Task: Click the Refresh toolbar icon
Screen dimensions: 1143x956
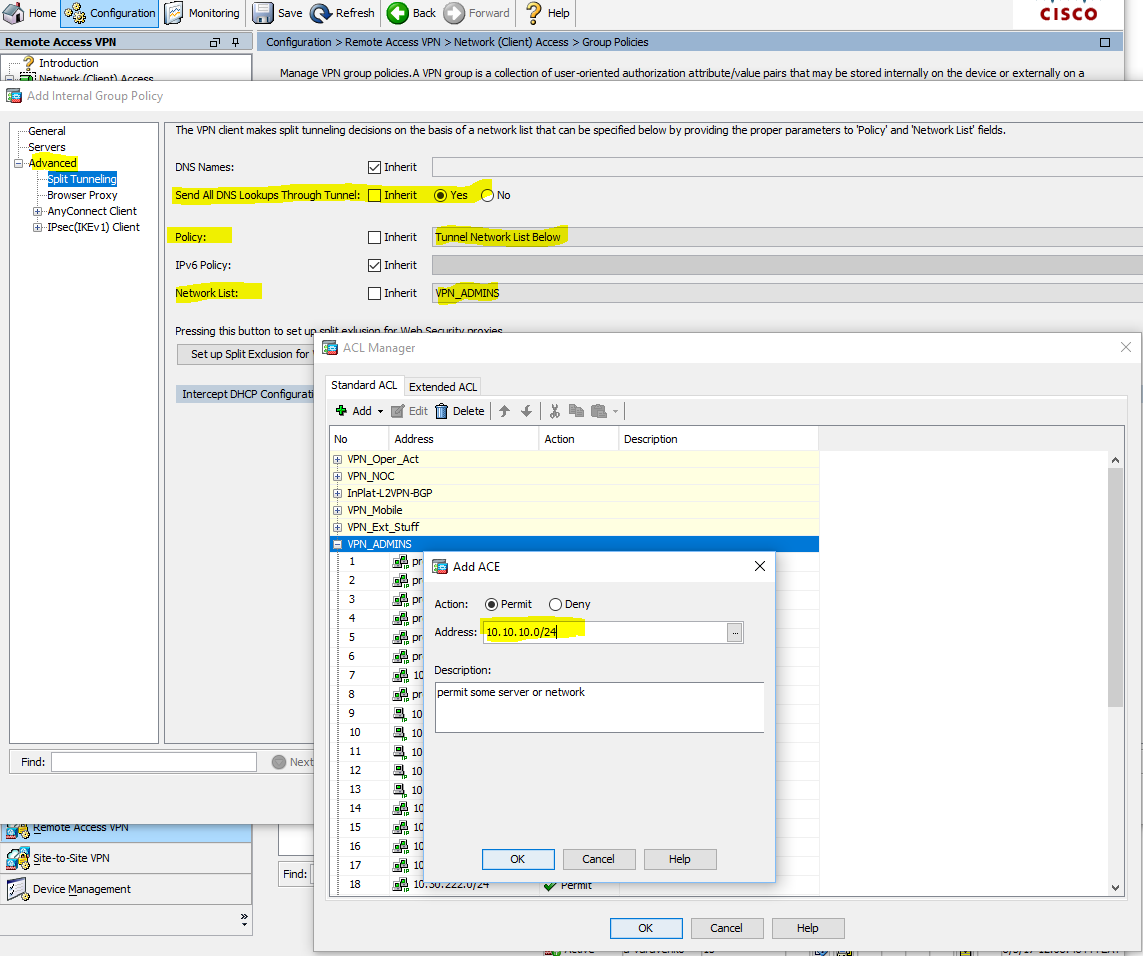Action: [x=321, y=13]
